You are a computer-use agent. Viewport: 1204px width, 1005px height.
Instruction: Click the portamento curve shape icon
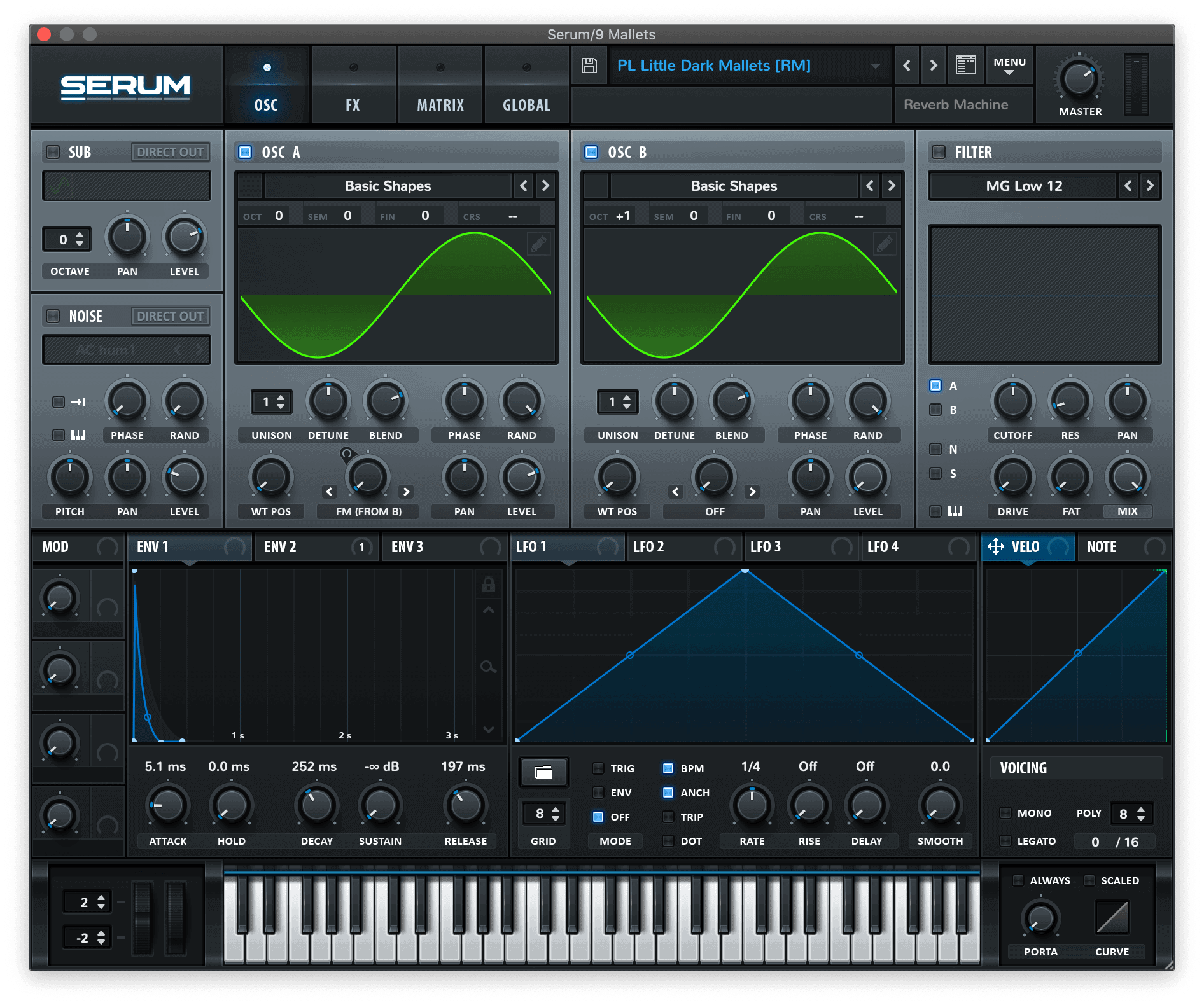(1112, 917)
